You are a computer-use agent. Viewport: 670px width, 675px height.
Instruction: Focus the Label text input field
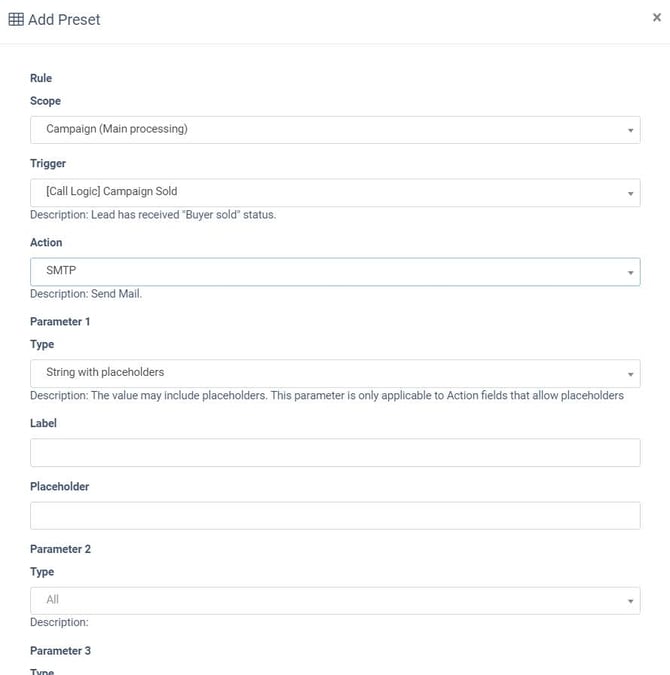point(335,452)
